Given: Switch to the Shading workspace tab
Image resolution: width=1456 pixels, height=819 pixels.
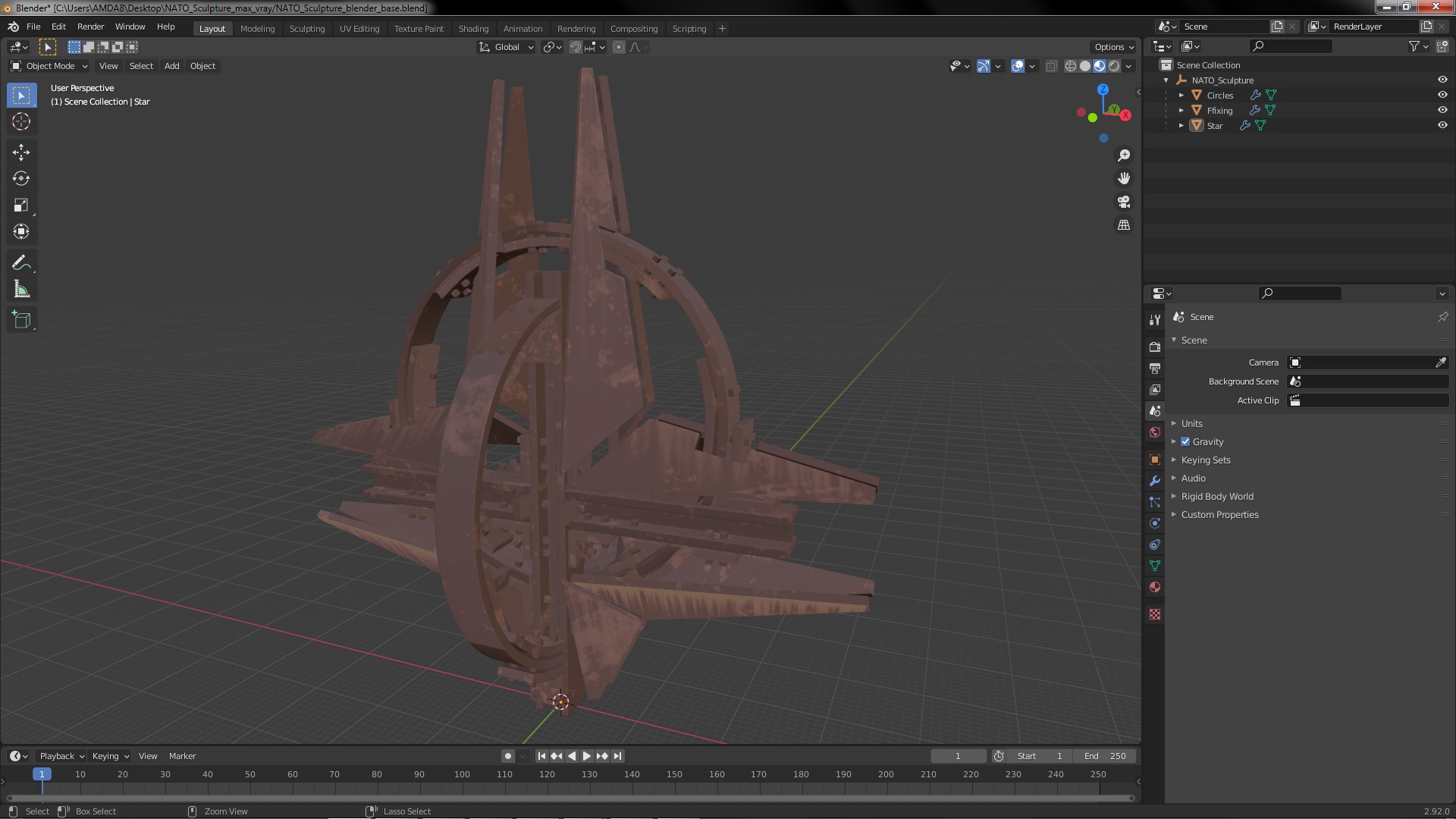Looking at the screenshot, I should 473,29.
